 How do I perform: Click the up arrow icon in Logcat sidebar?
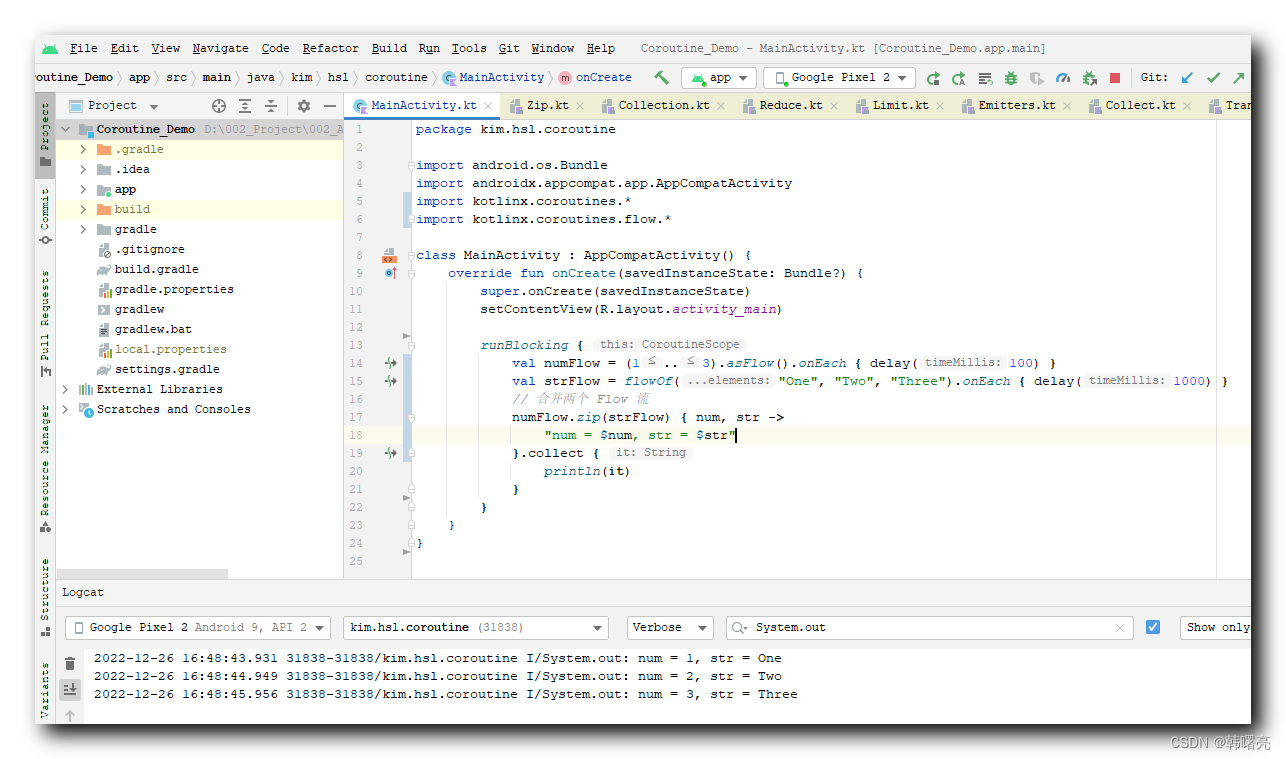click(70, 715)
